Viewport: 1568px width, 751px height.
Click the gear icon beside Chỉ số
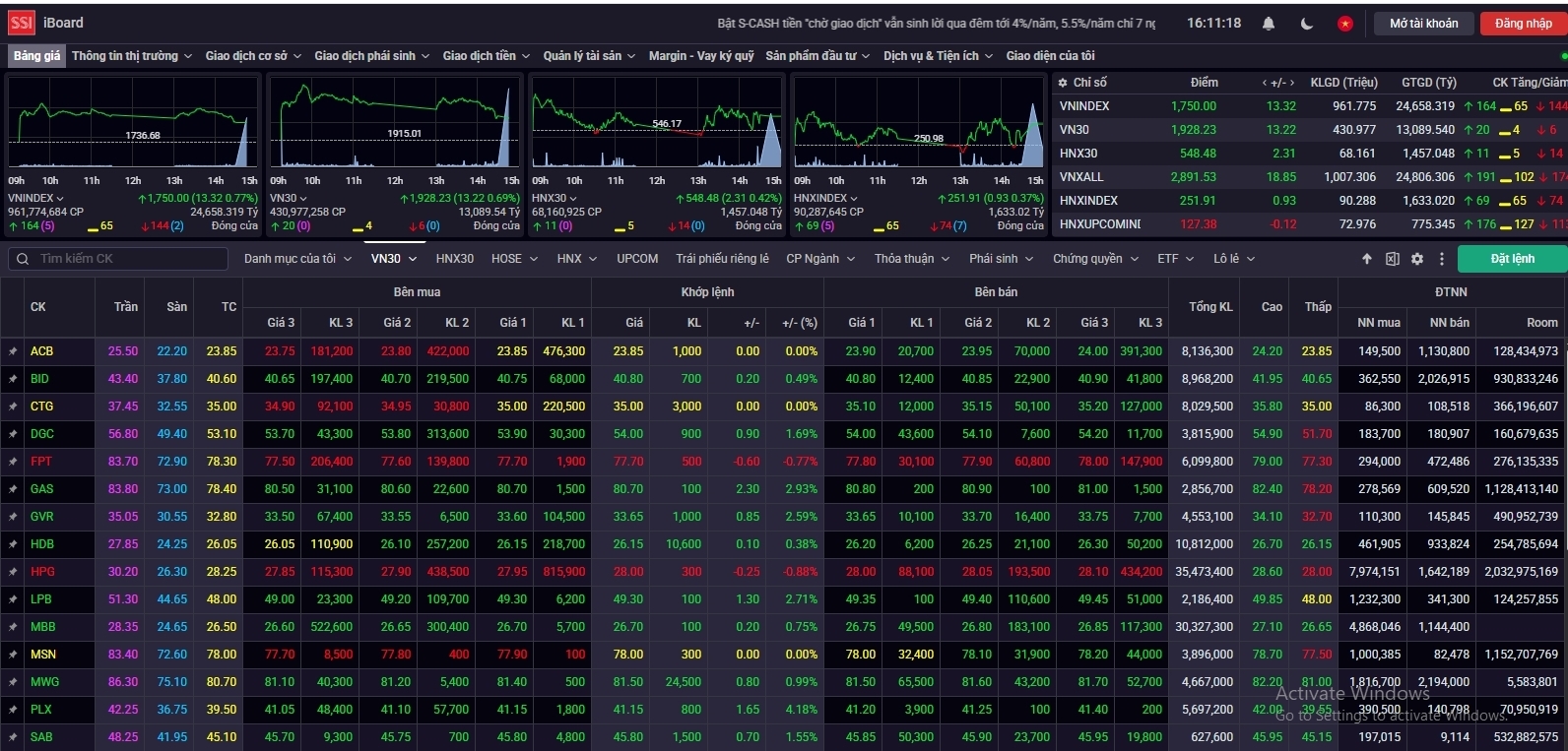(1062, 83)
